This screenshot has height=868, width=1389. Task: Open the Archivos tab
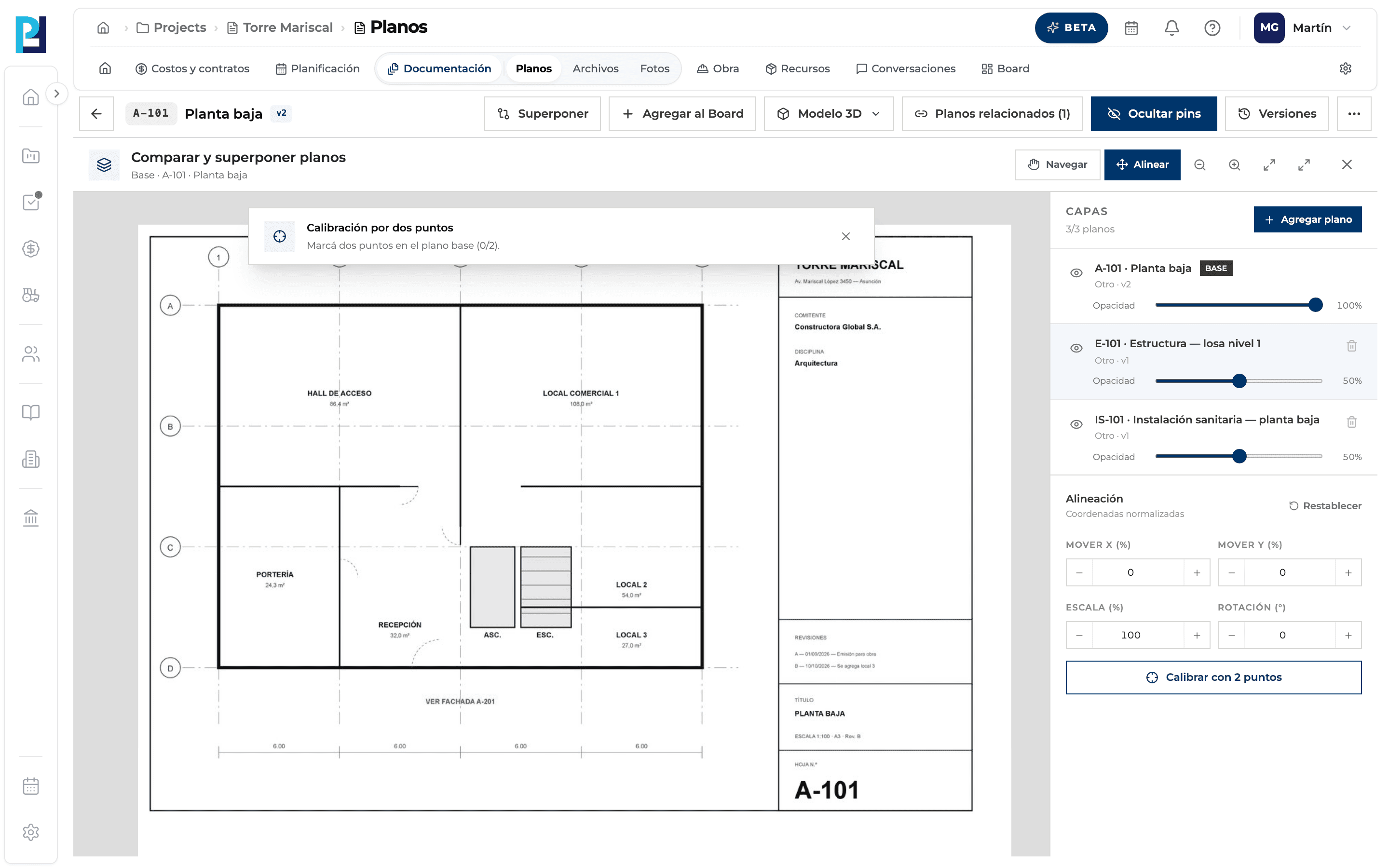point(595,68)
